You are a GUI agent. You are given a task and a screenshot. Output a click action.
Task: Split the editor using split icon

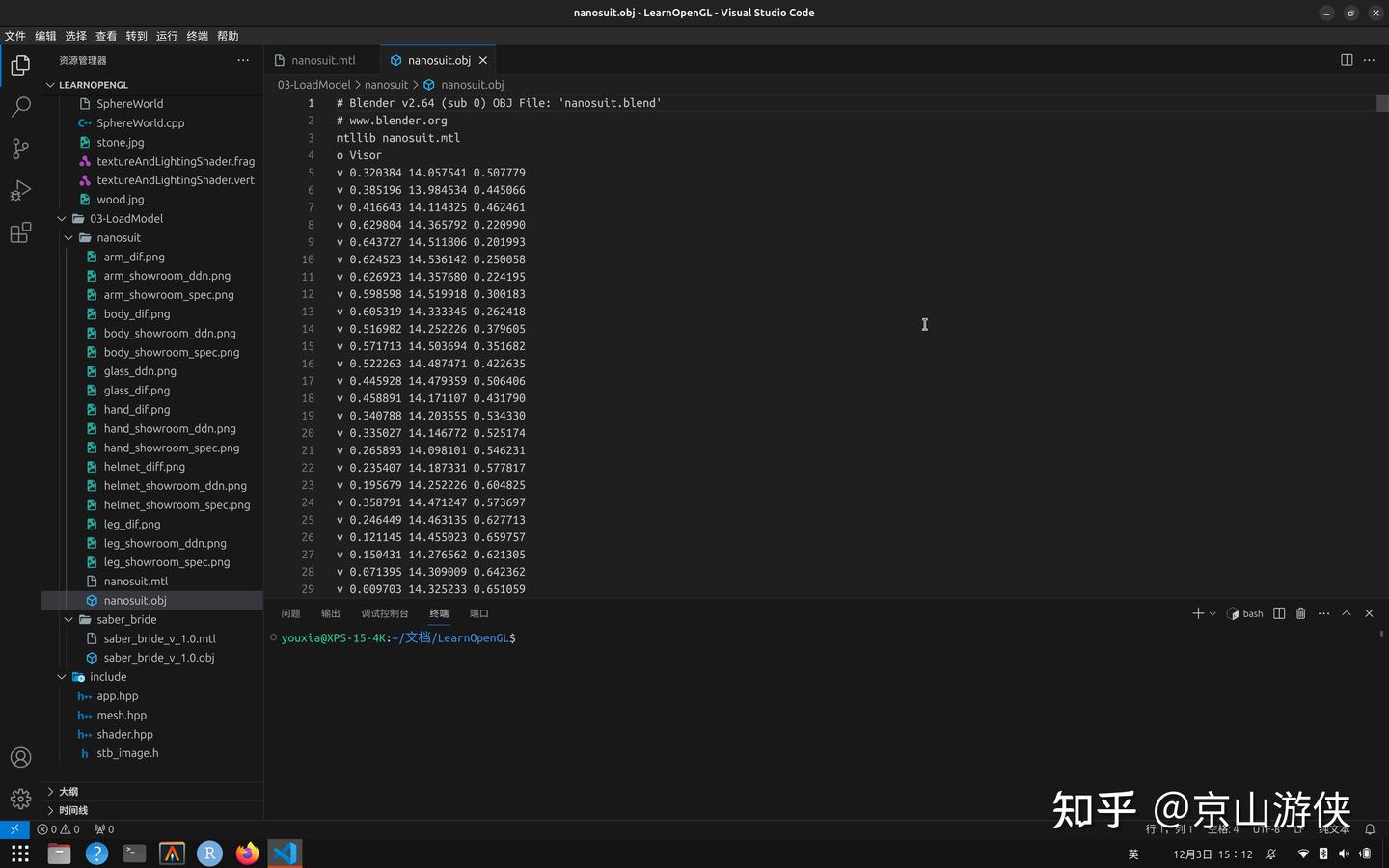point(1345,59)
